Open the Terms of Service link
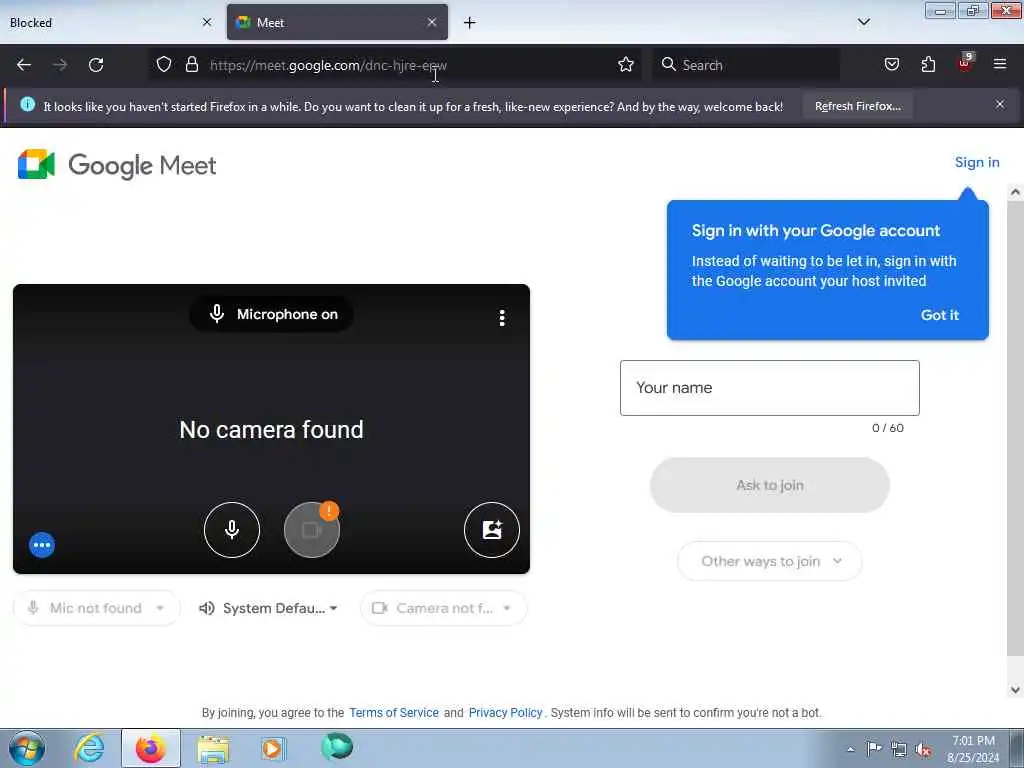1024x768 pixels. (x=394, y=712)
